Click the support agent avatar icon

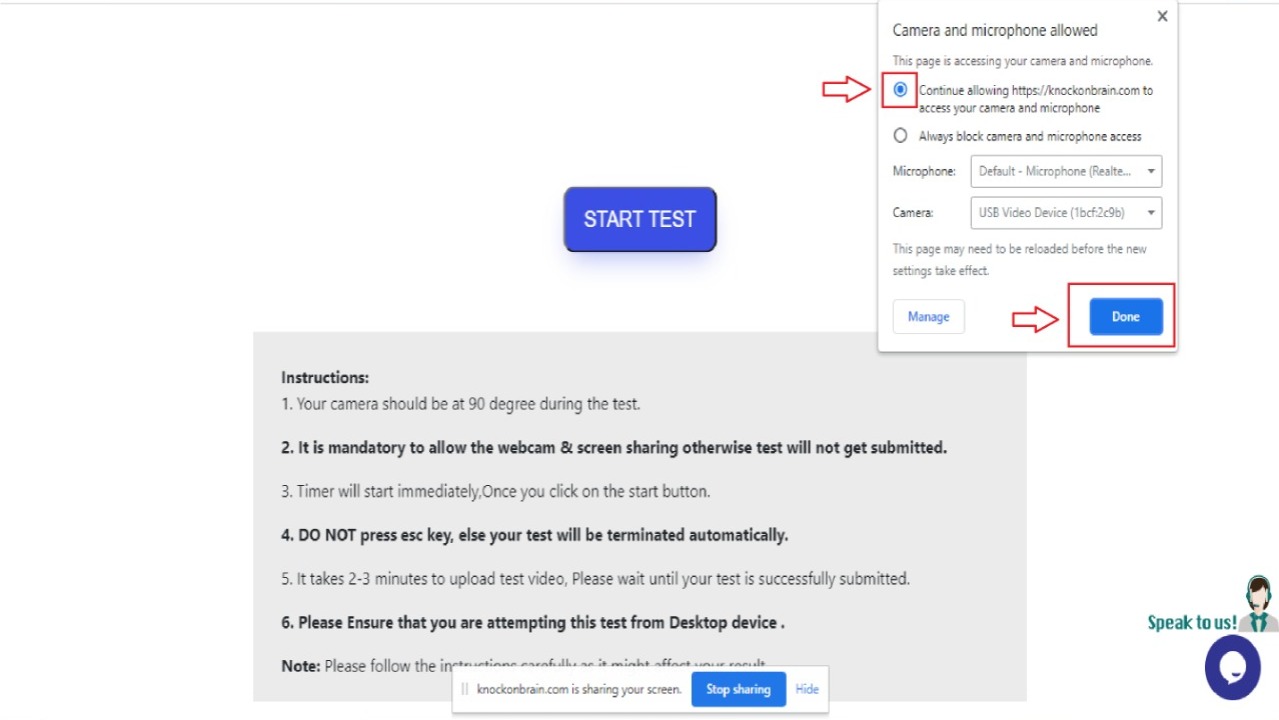[1258, 603]
